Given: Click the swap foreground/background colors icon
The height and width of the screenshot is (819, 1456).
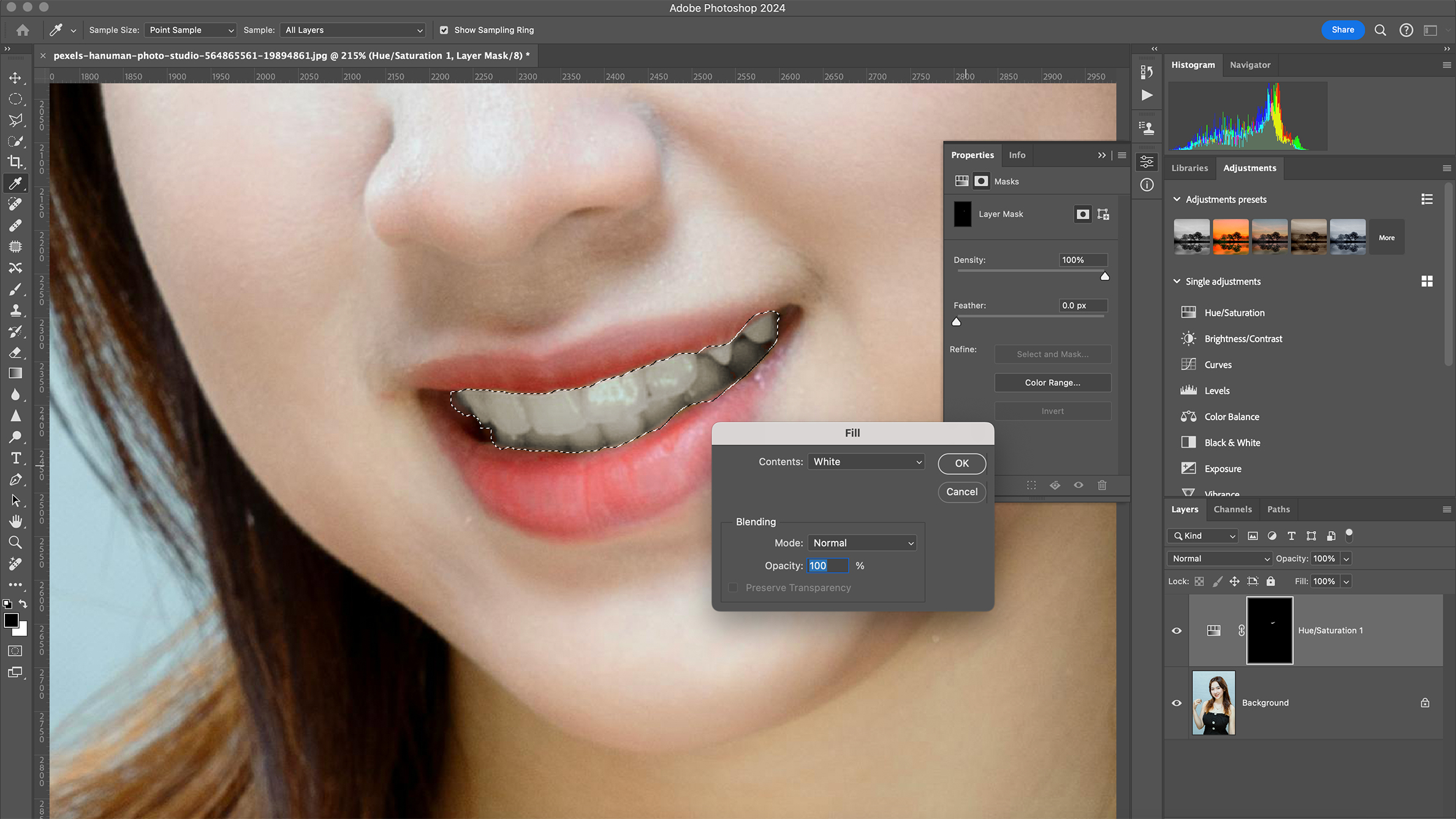Looking at the screenshot, I should point(23,603).
